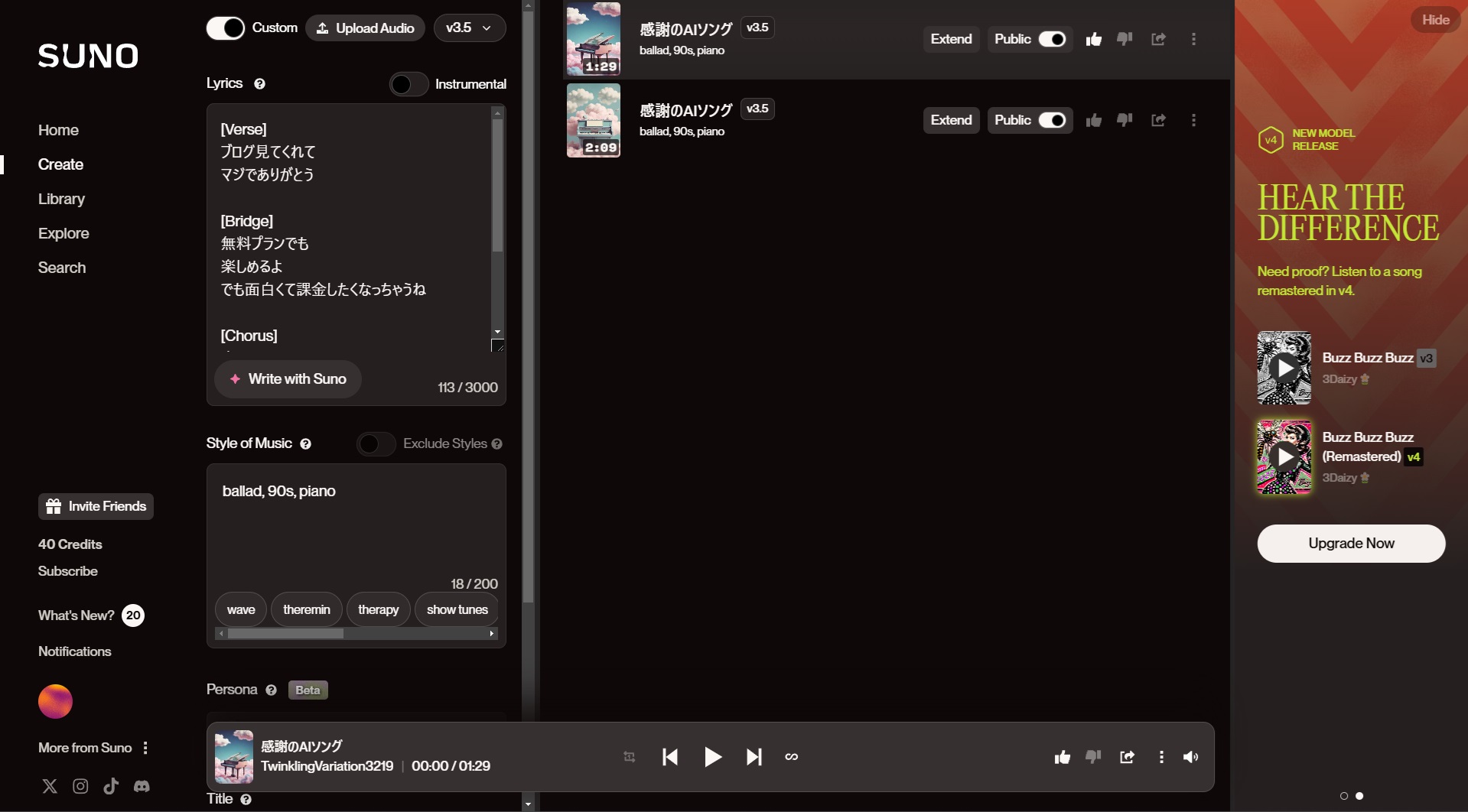The height and width of the screenshot is (812, 1468).
Task: Open the user profile avatar
Action: click(55, 702)
